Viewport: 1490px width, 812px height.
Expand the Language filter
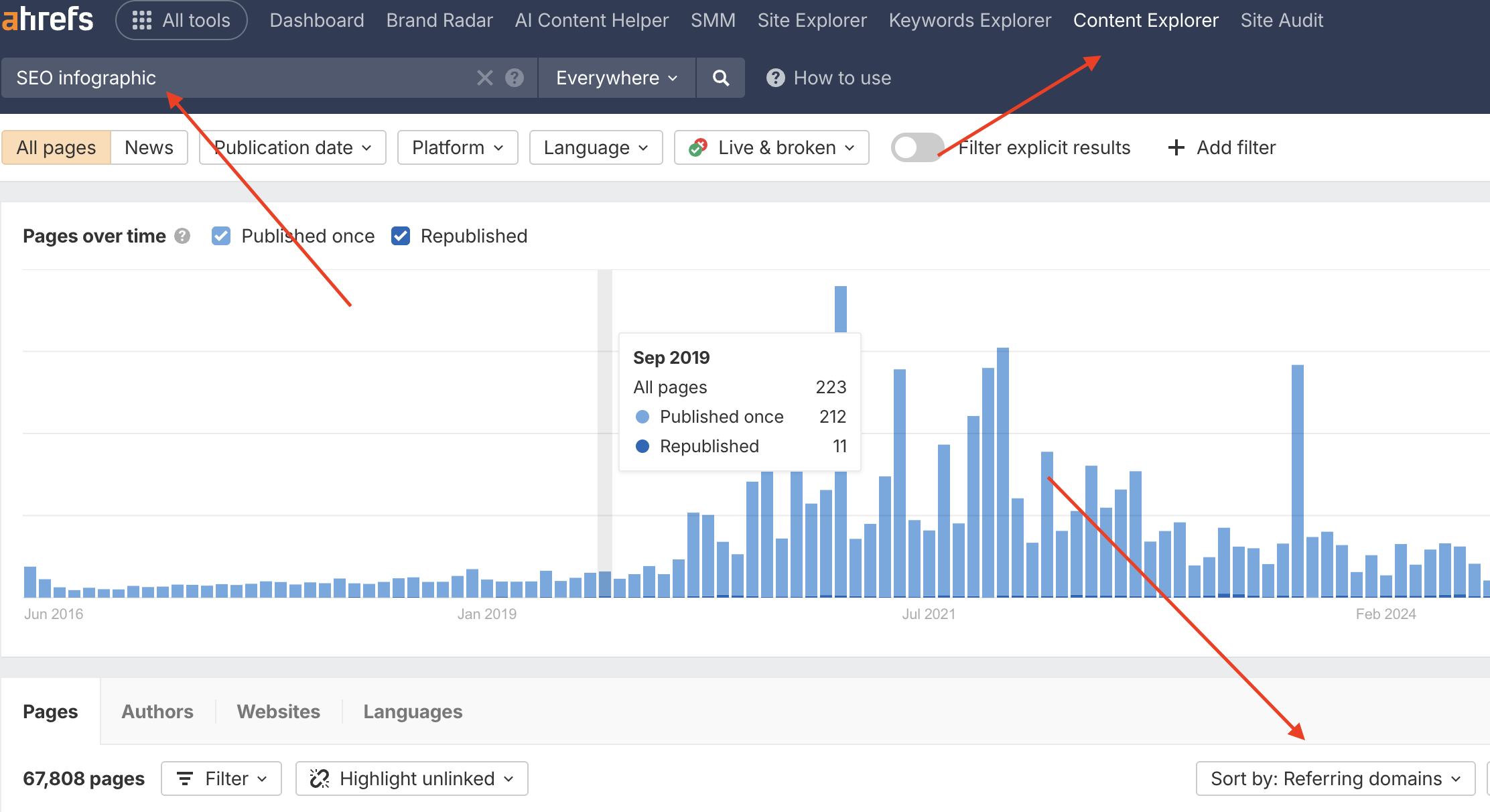tap(596, 147)
